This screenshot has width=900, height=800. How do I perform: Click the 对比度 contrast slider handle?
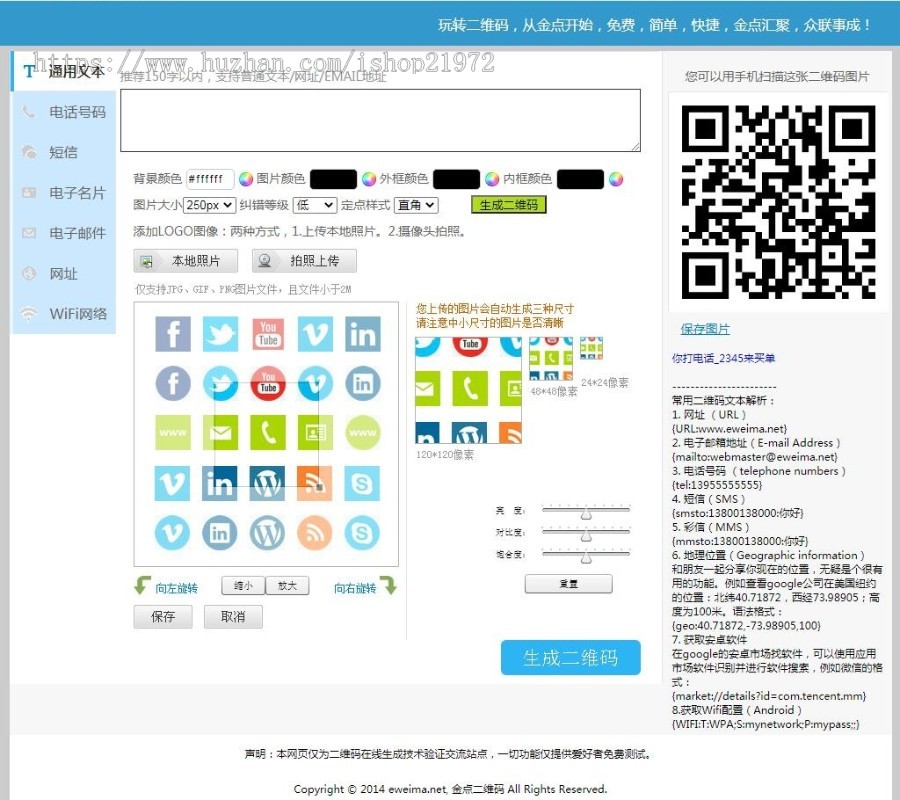(x=585, y=535)
